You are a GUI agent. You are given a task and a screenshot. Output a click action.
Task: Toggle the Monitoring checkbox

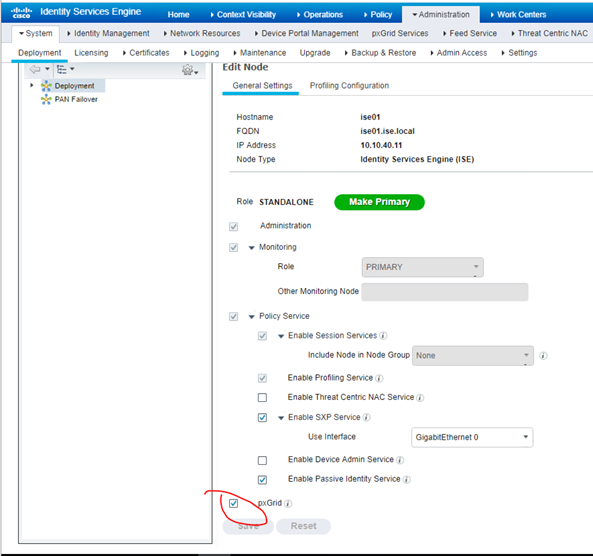pos(233,248)
